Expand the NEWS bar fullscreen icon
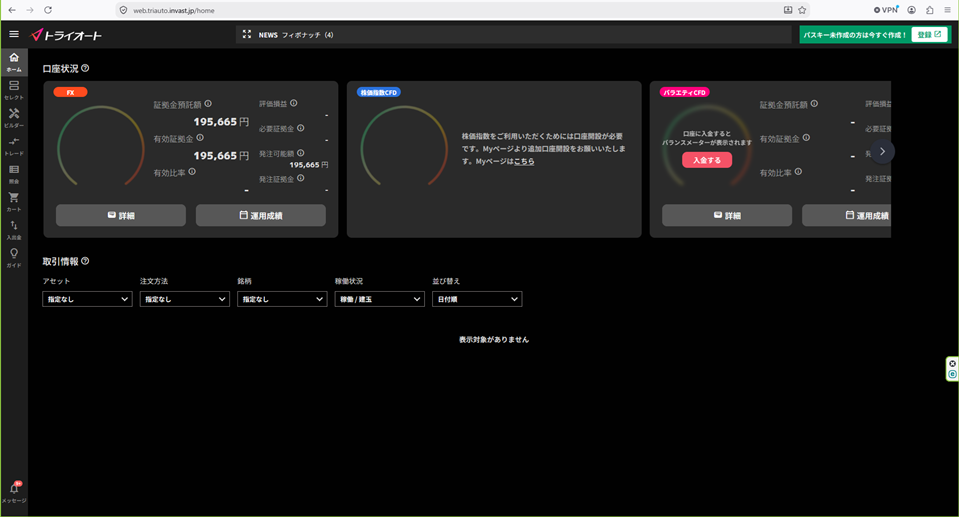 coord(246,34)
